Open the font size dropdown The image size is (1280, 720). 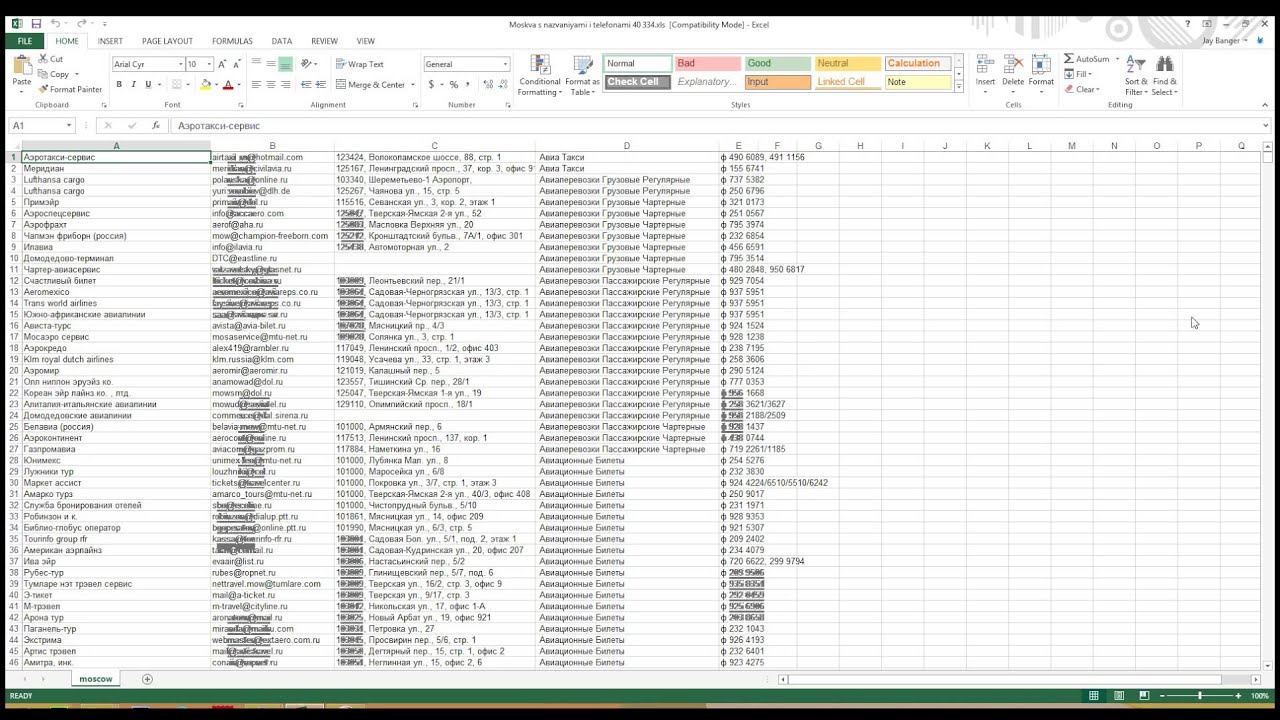pos(208,64)
